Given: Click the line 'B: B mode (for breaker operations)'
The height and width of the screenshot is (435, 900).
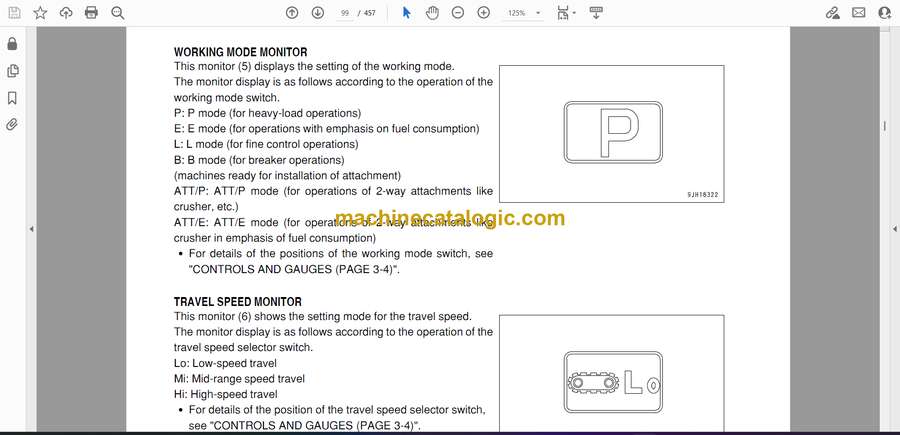Looking at the screenshot, I should [259, 160].
